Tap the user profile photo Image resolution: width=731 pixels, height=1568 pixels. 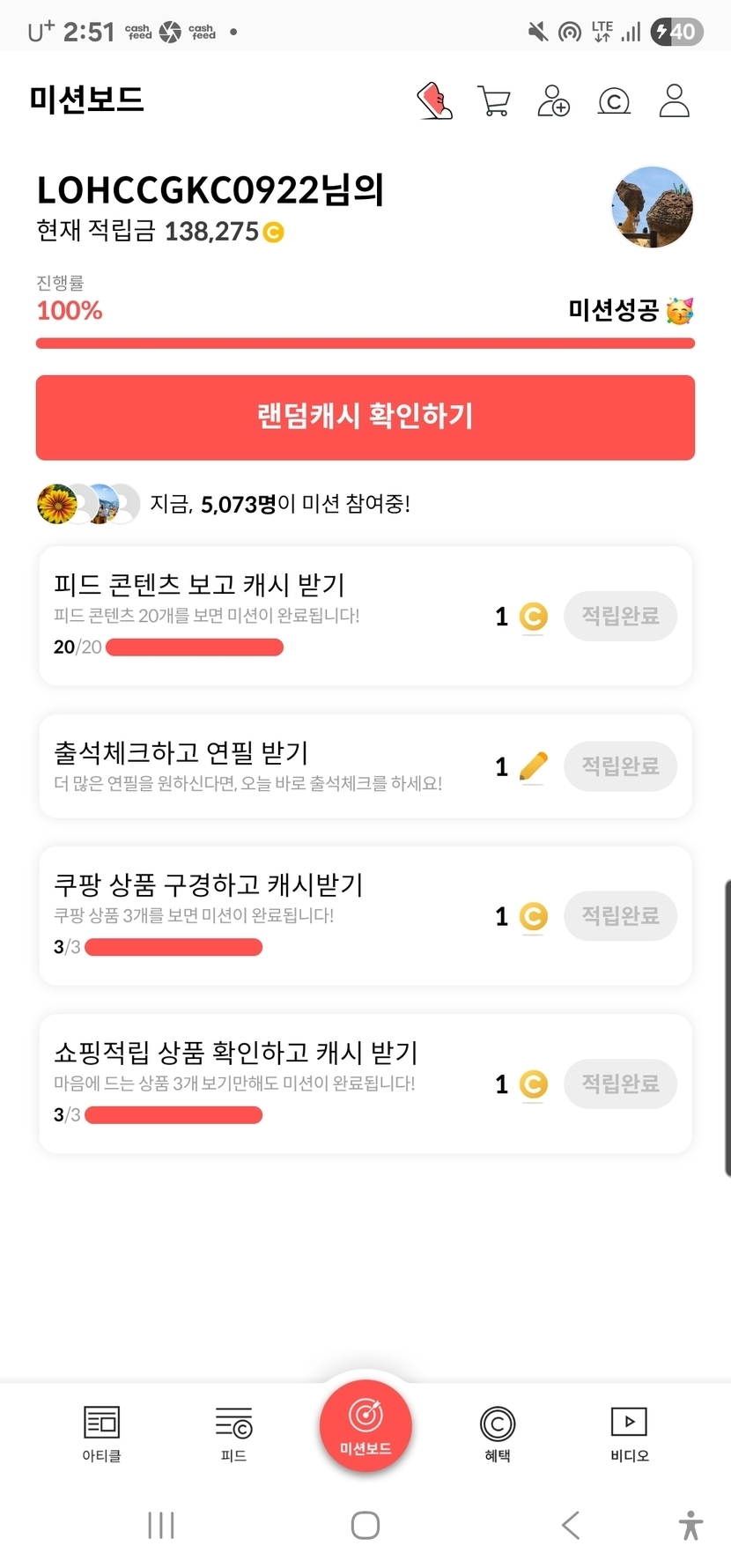653,208
